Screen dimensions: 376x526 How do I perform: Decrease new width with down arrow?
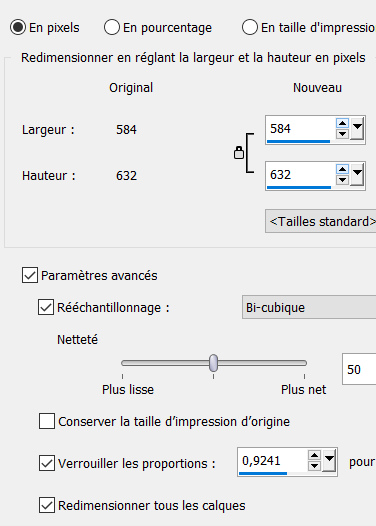[342, 134]
